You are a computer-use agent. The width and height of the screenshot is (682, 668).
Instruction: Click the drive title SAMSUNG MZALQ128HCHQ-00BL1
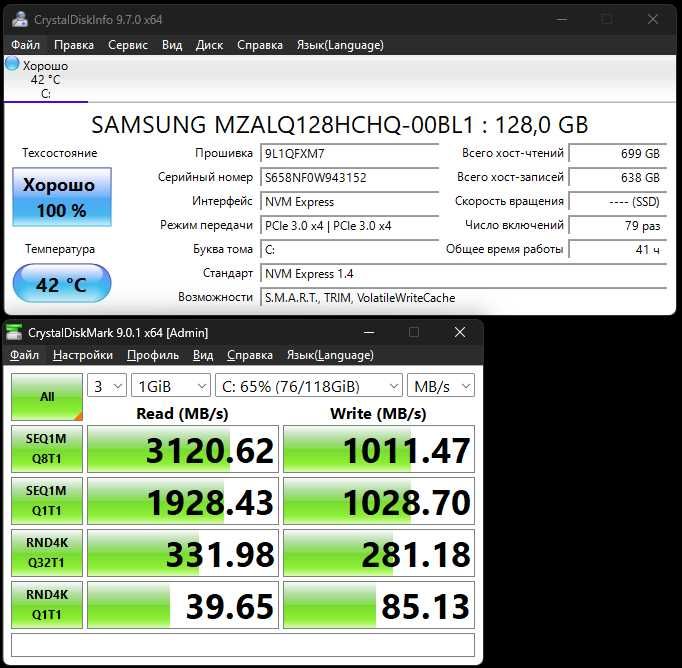click(340, 125)
